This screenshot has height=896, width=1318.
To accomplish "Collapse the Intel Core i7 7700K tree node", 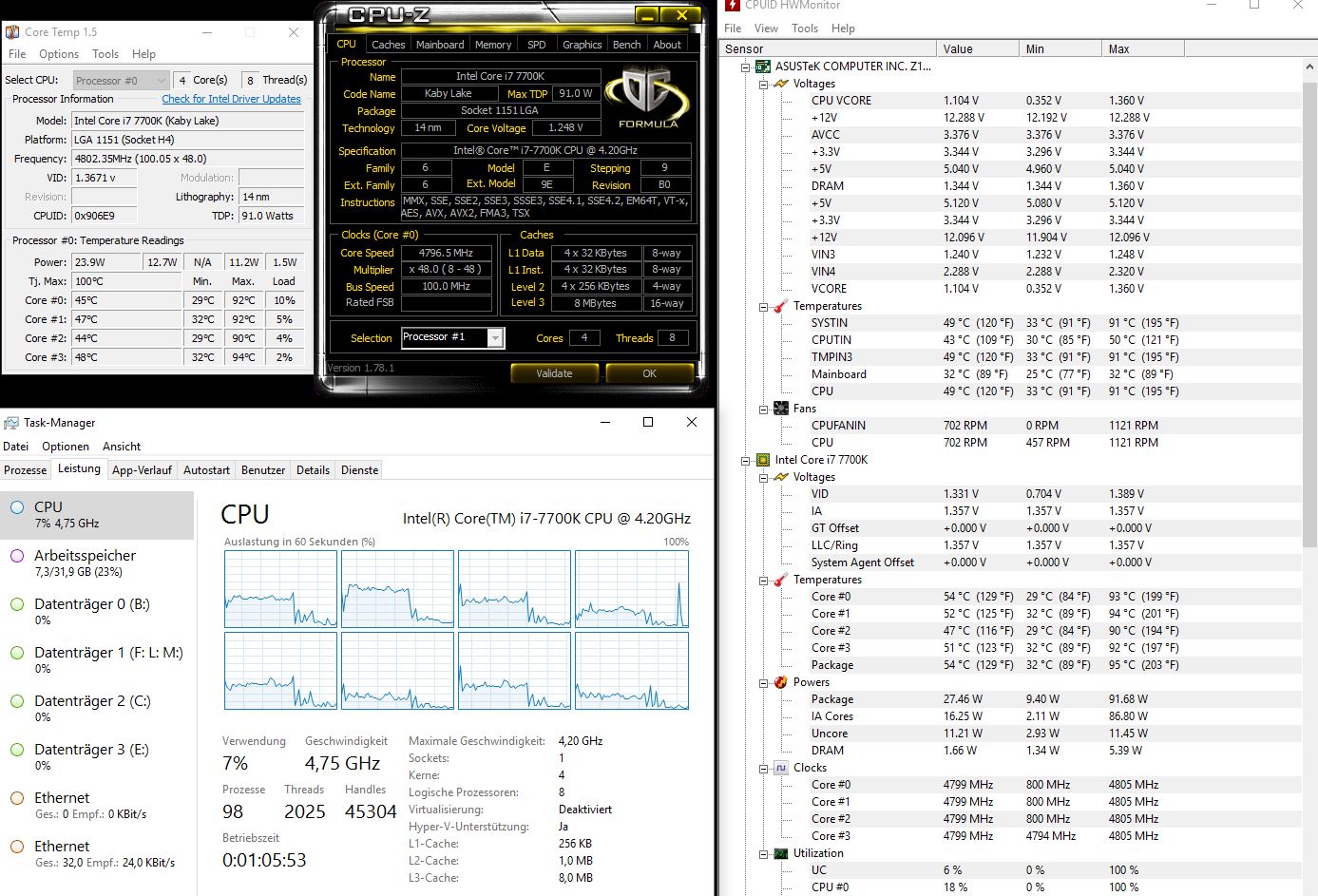I will coord(746,460).
